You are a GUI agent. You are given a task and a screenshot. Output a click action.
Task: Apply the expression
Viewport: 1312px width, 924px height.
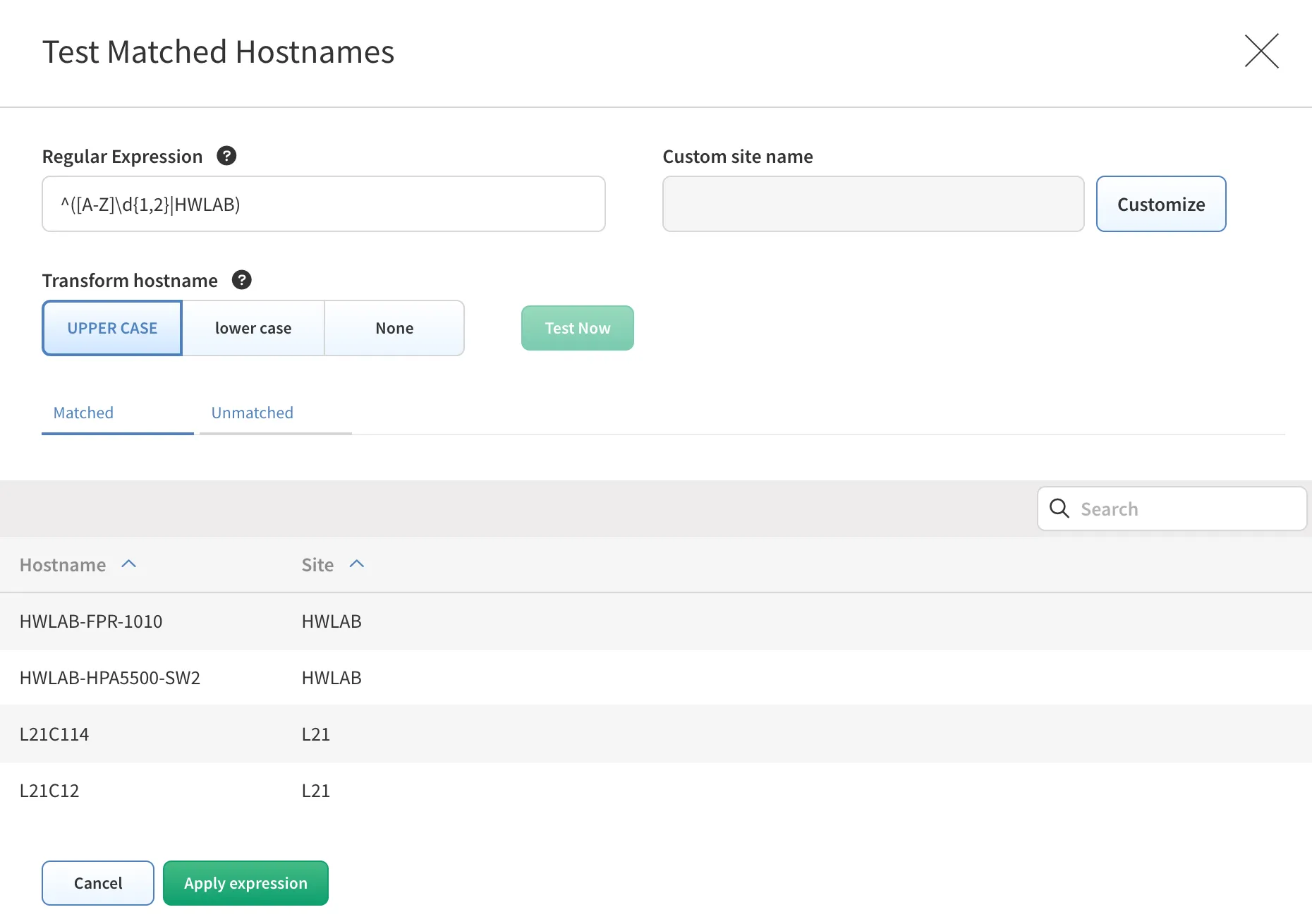(245, 882)
